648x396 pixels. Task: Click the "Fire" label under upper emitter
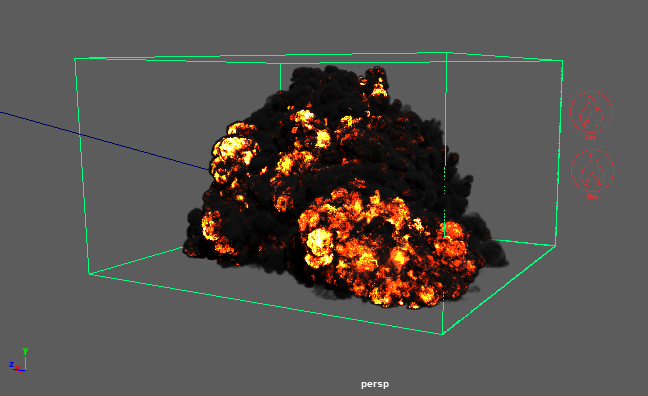click(591, 138)
